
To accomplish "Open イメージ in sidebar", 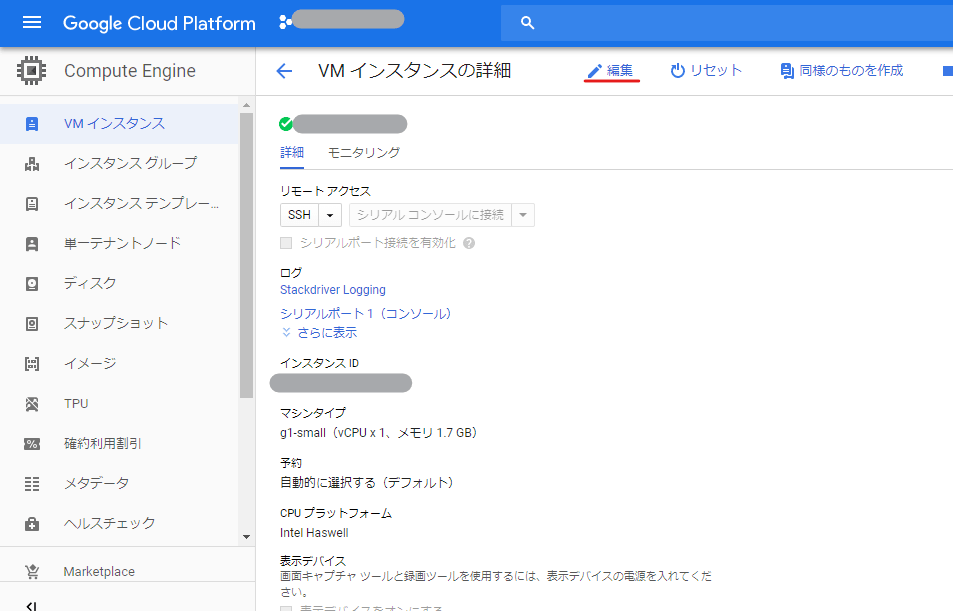I will click(120, 364).
